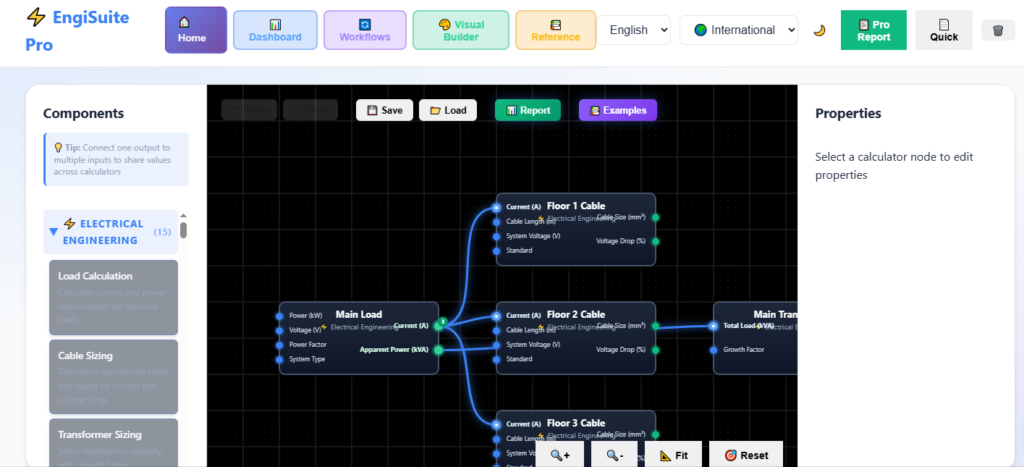Go to the Reference tab
This screenshot has height=467, width=1024.
point(555,30)
